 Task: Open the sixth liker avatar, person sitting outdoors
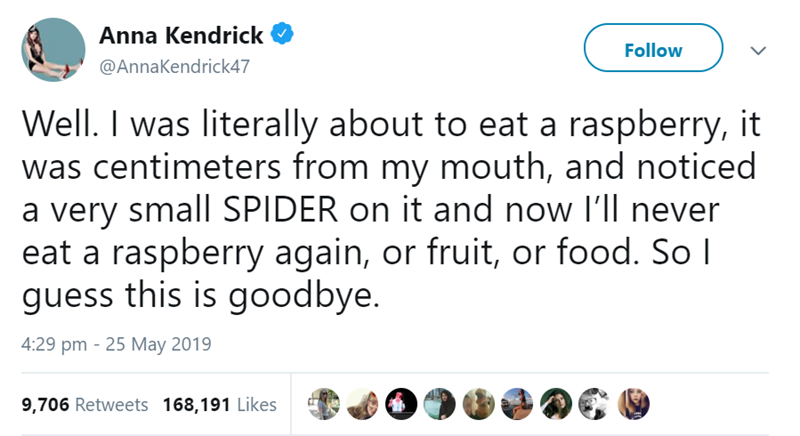(x=516, y=402)
